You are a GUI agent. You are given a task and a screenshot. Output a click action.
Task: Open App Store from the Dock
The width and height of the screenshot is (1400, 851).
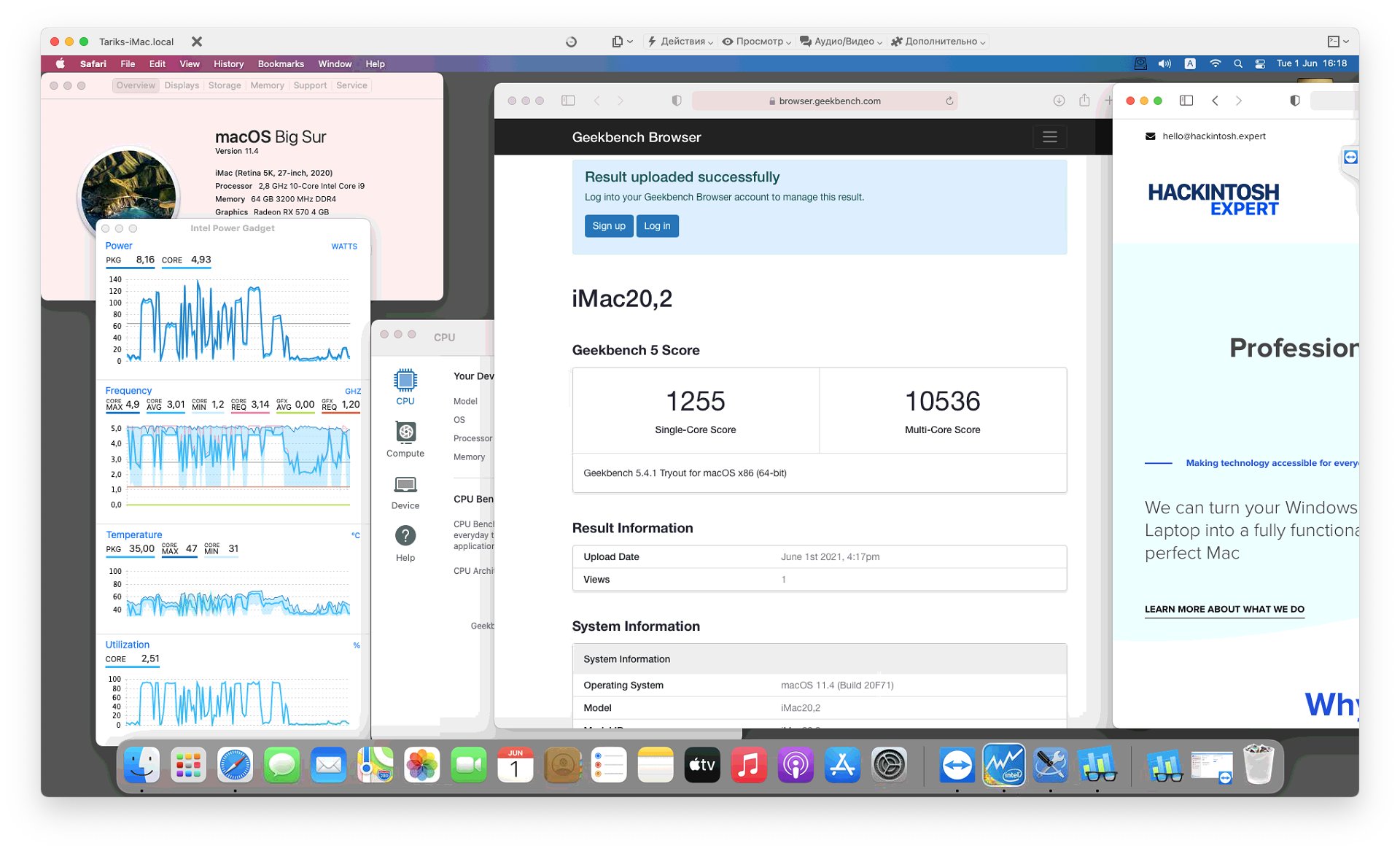pos(842,766)
